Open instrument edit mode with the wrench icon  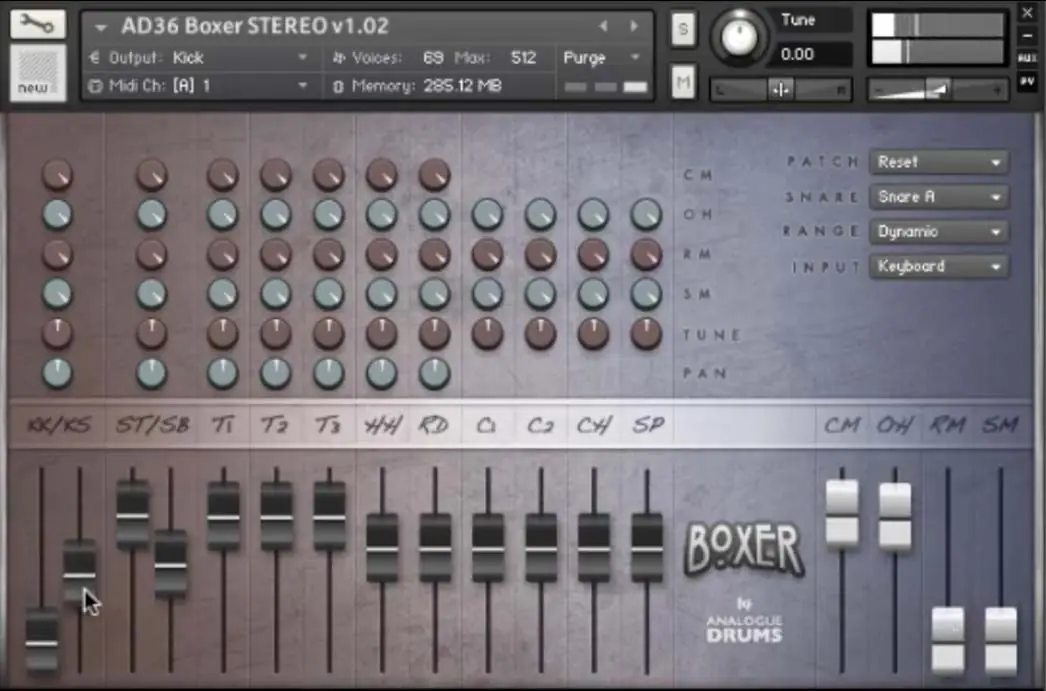[x=38, y=24]
